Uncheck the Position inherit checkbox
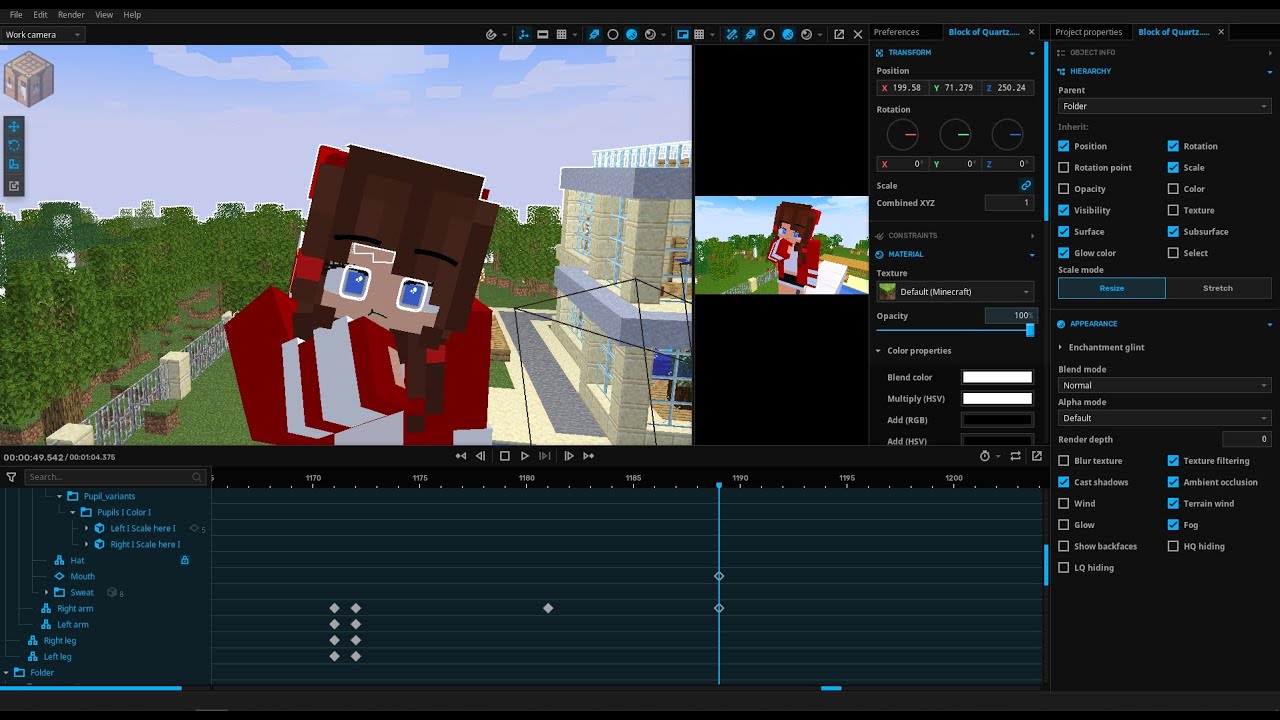 (x=1063, y=146)
